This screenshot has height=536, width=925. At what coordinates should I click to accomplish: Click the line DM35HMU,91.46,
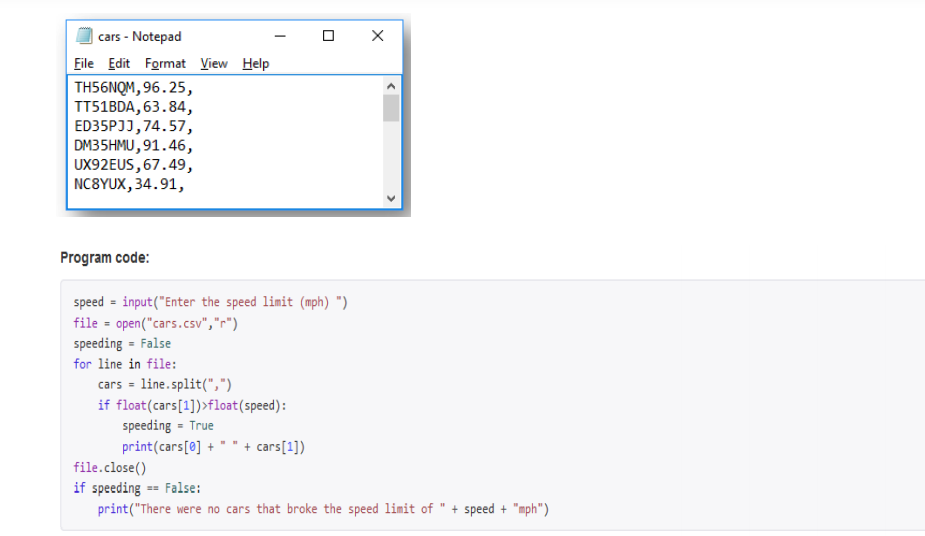(x=134, y=146)
